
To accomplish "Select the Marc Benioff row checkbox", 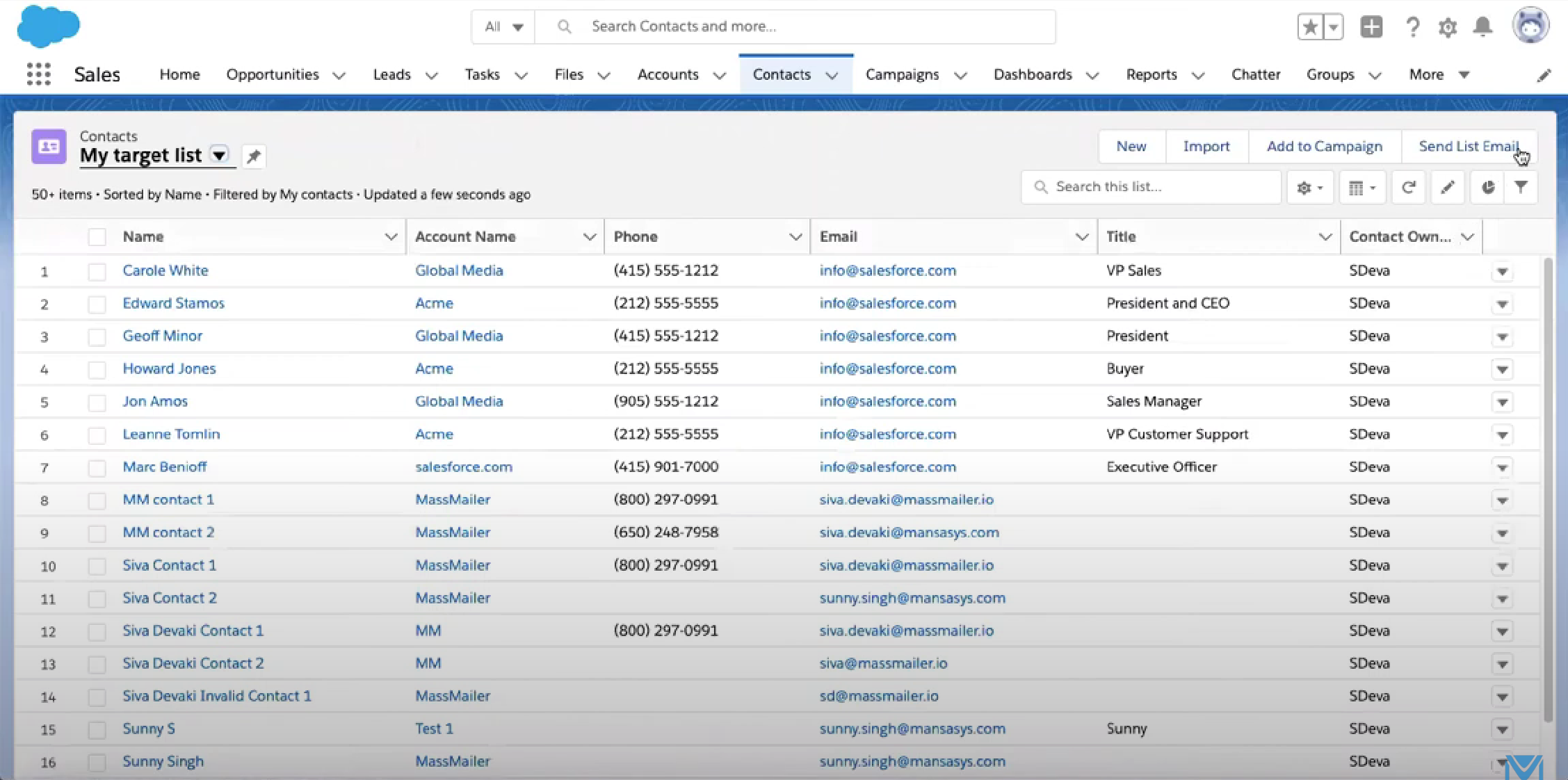I will pyautogui.click(x=97, y=468).
